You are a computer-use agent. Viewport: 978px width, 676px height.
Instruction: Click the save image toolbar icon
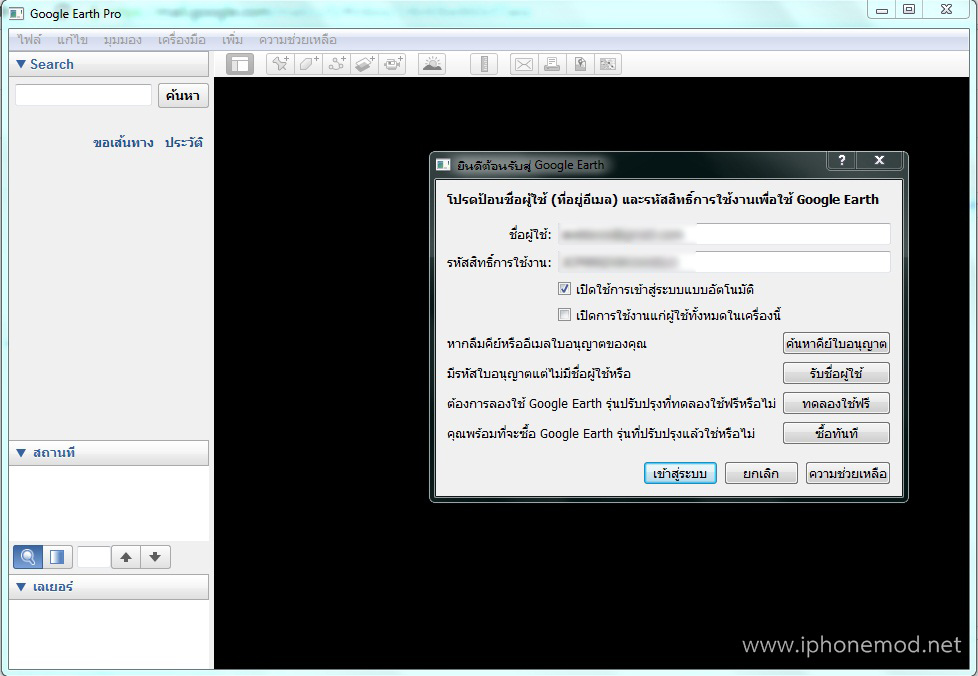(x=580, y=64)
